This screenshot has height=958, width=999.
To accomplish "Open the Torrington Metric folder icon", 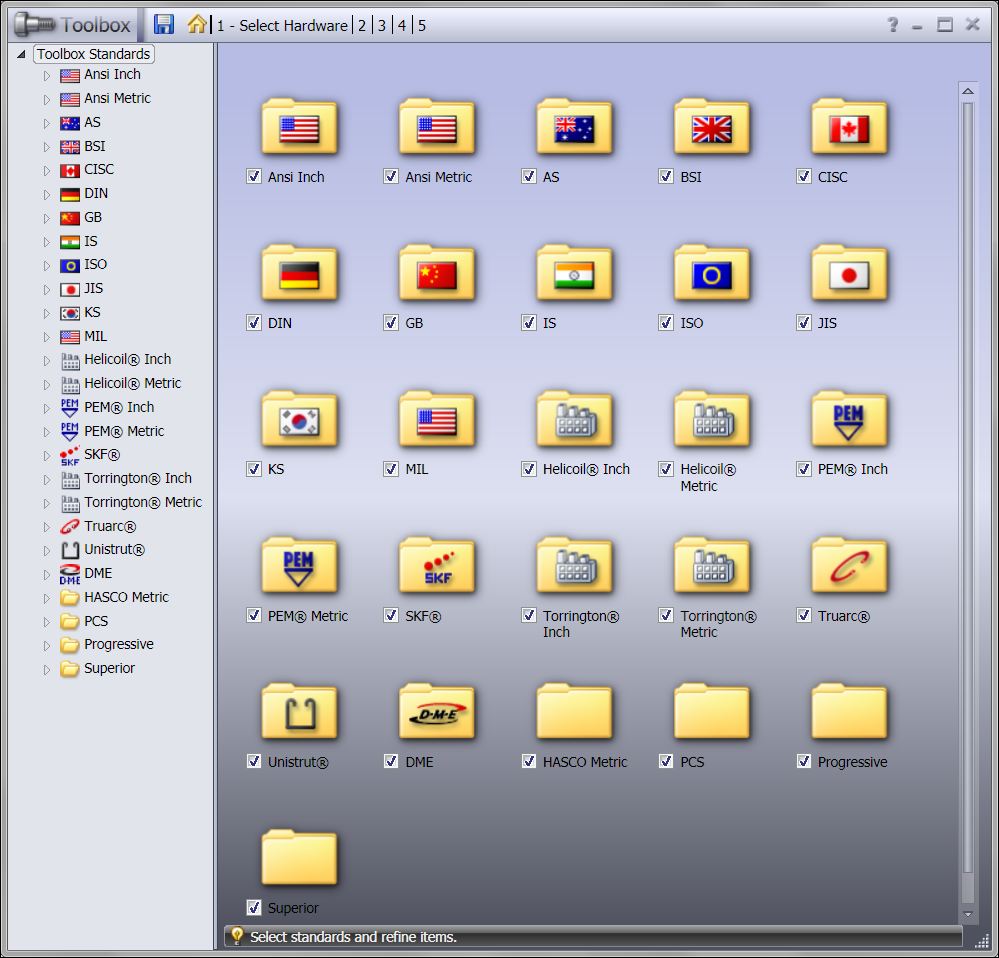I will click(x=712, y=566).
